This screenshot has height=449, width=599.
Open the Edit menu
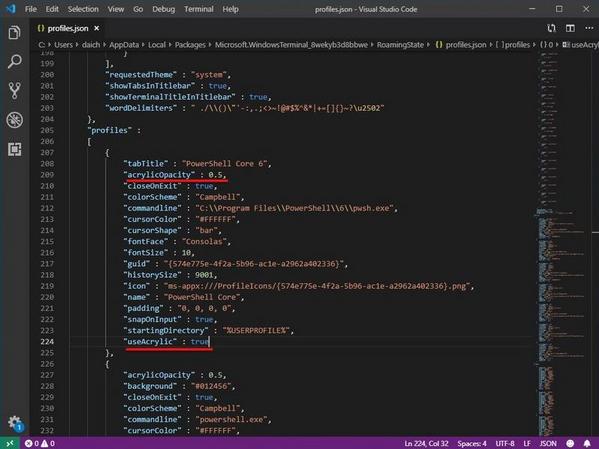pyautogui.click(x=52, y=9)
